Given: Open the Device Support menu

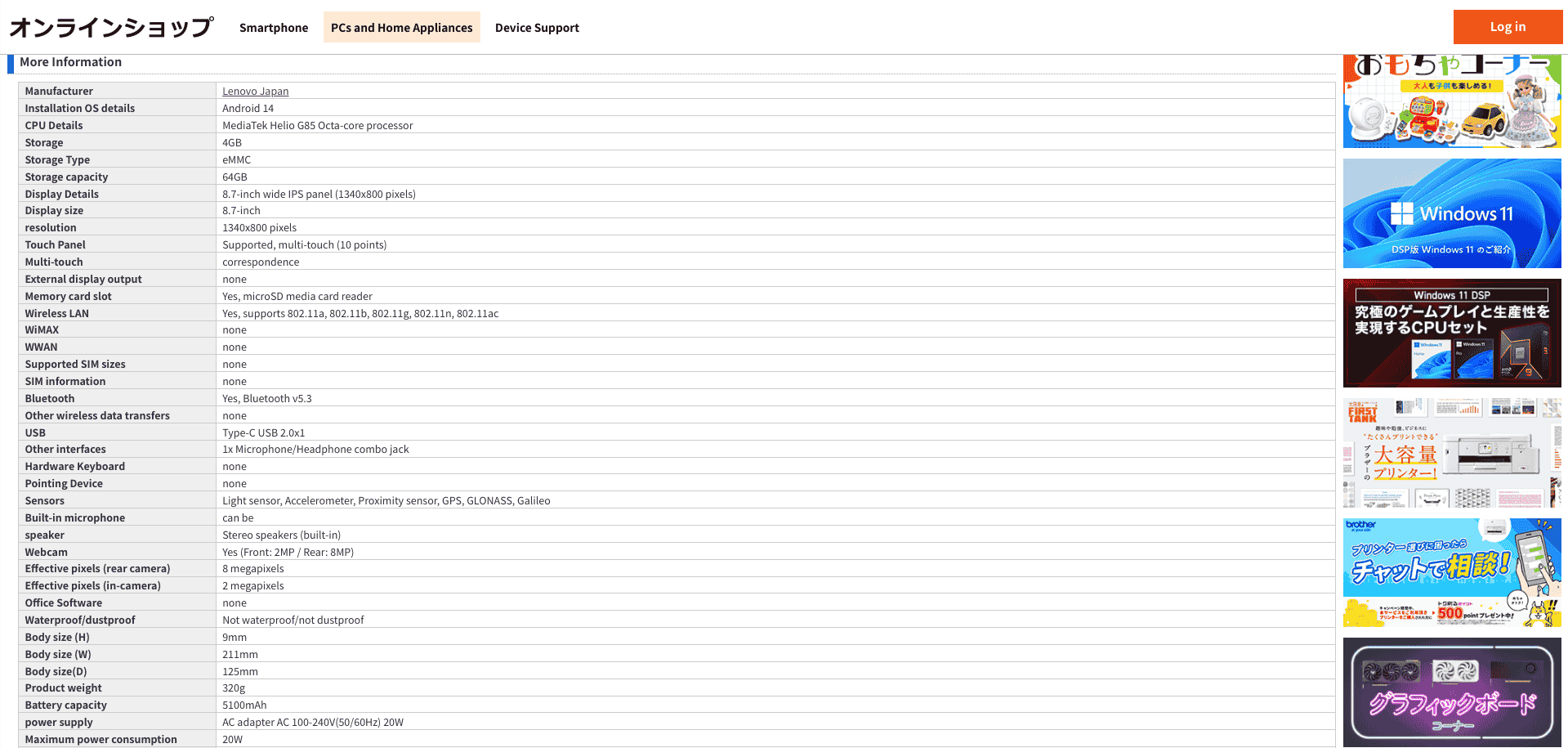Looking at the screenshot, I should point(537,28).
